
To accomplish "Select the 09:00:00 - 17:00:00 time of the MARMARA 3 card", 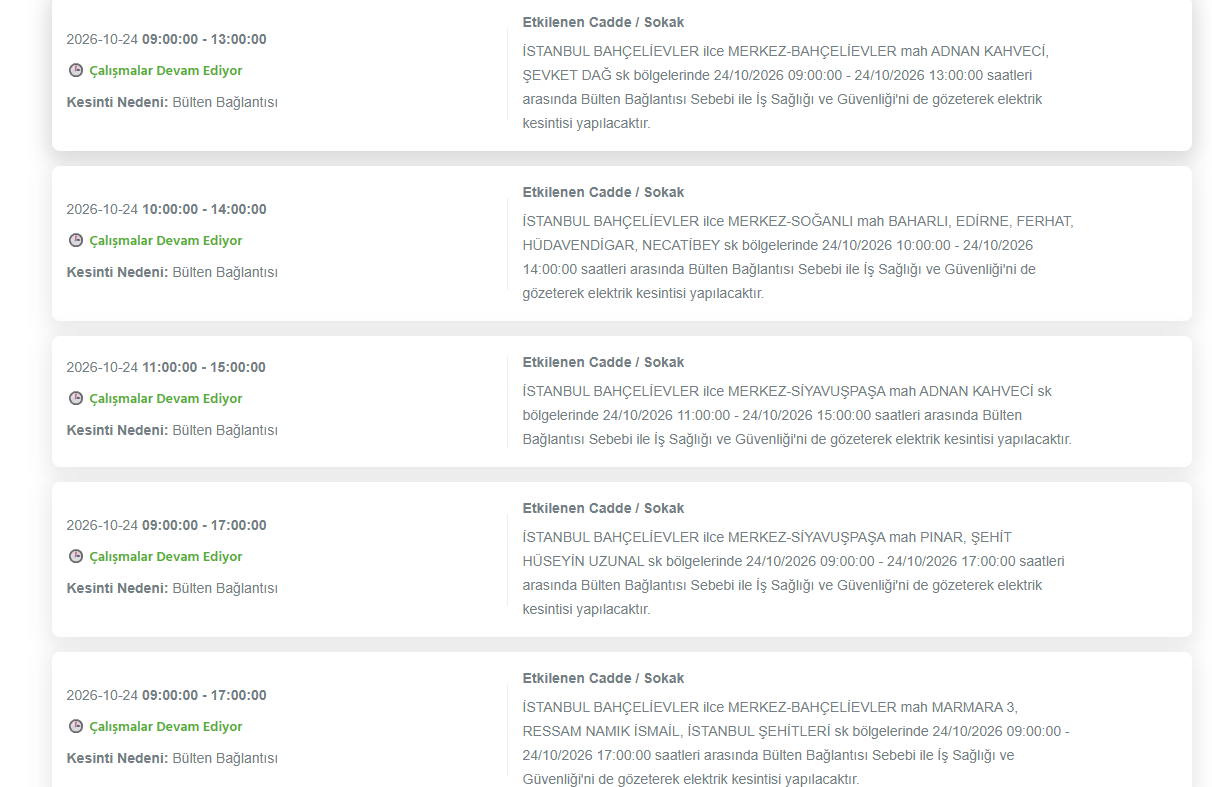I will (x=204, y=695).
